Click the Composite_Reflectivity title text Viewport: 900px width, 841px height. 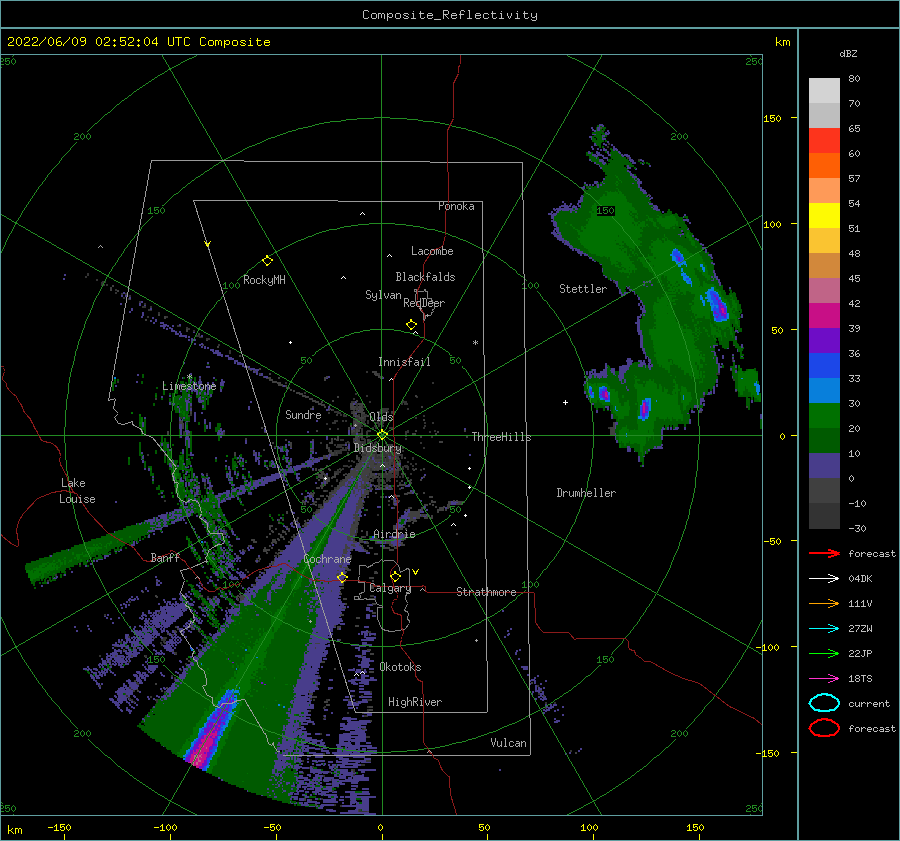[450, 15]
